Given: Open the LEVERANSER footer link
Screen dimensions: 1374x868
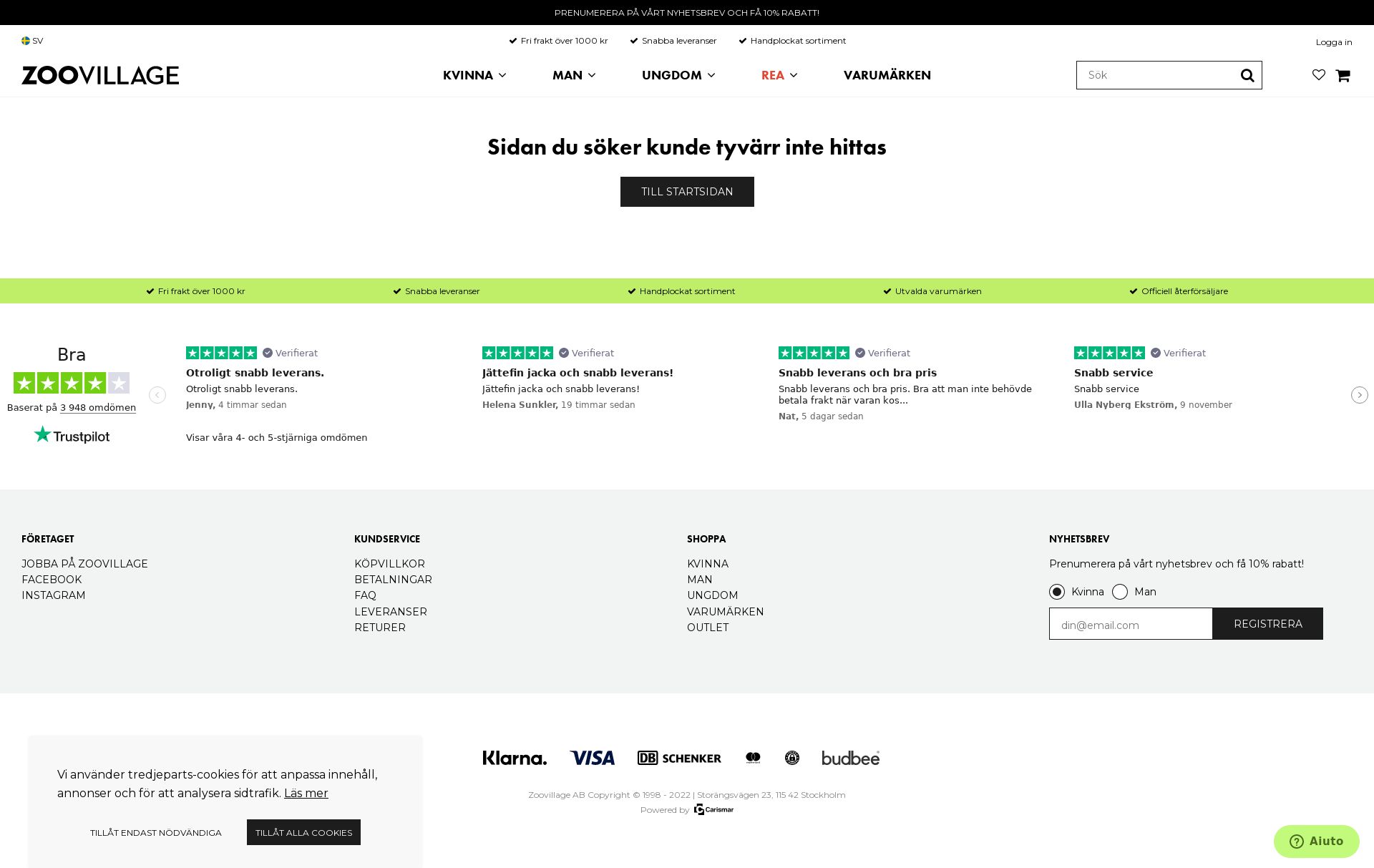Looking at the screenshot, I should (x=391, y=612).
